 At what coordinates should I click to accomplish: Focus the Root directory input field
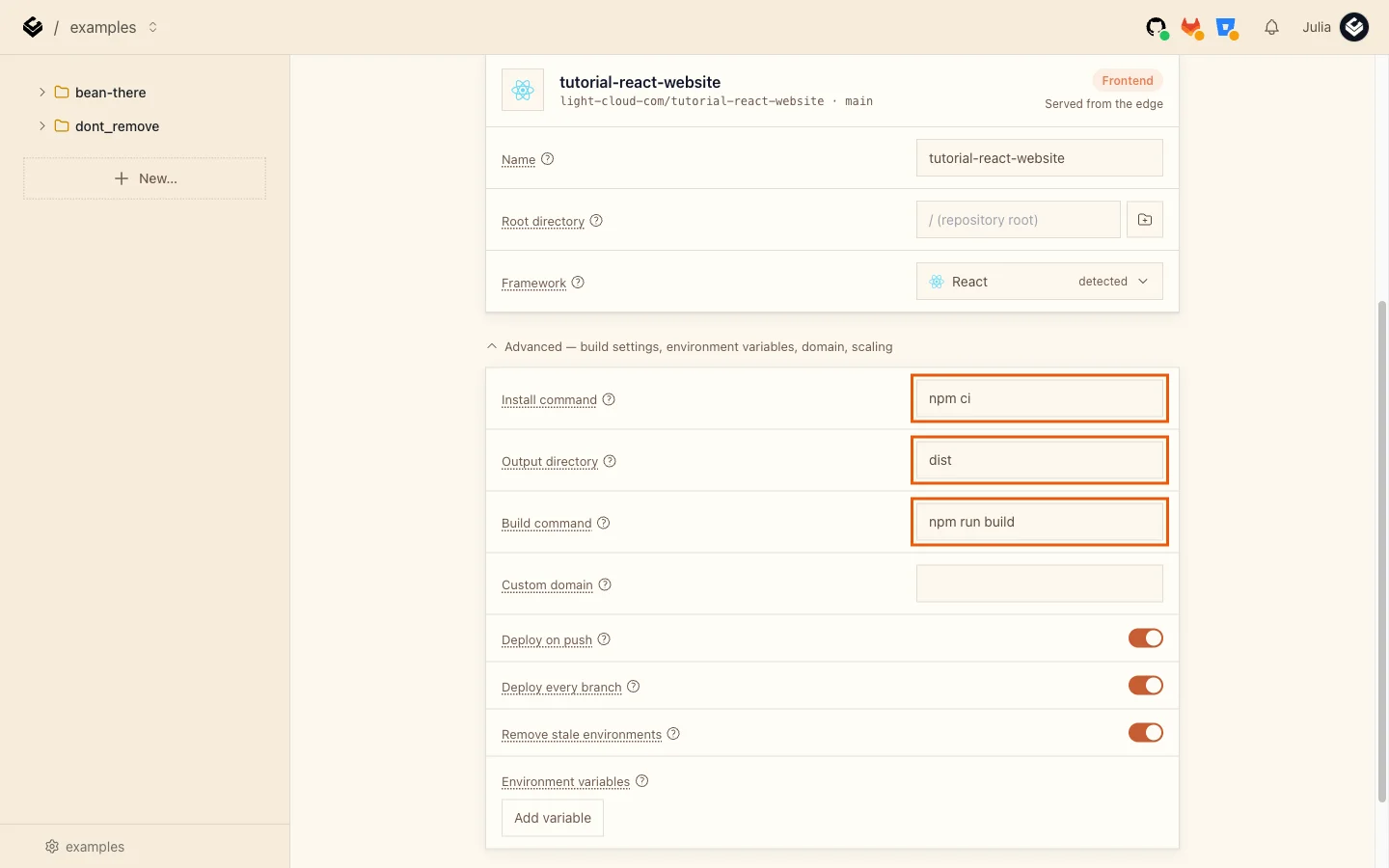(1019, 220)
